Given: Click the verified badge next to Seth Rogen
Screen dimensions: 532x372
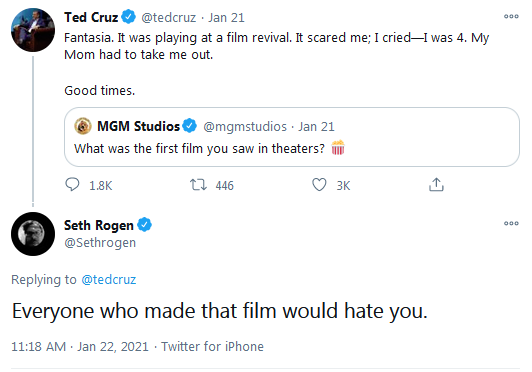Looking at the screenshot, I should coord(145,225).
